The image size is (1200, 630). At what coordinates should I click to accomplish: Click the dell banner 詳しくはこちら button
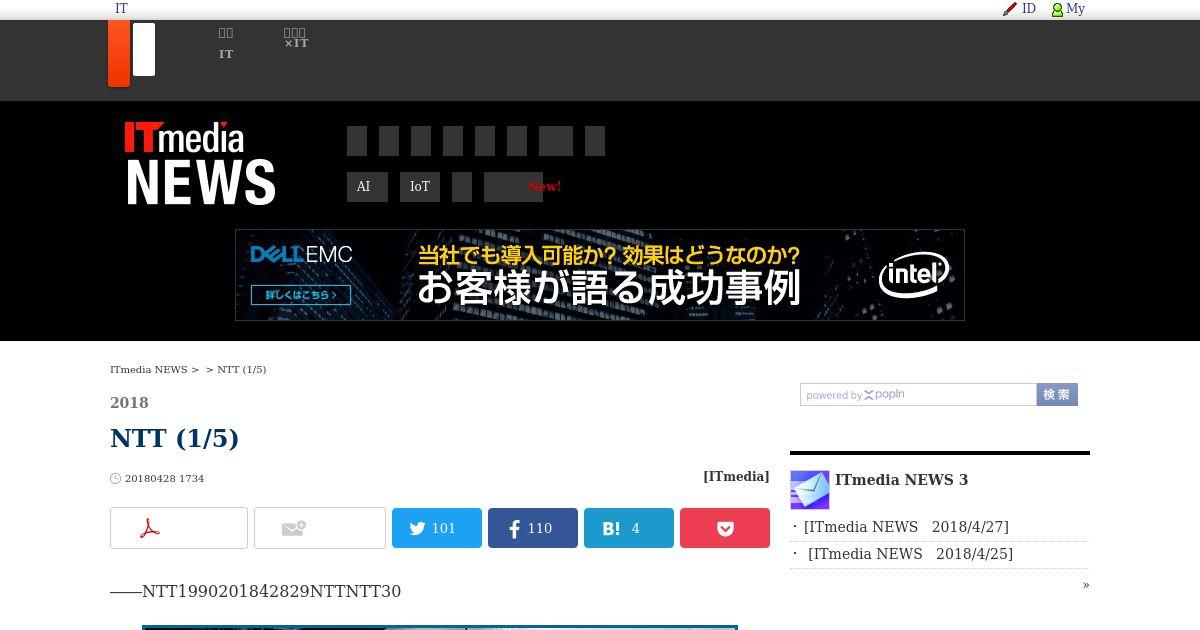[301, 295]
